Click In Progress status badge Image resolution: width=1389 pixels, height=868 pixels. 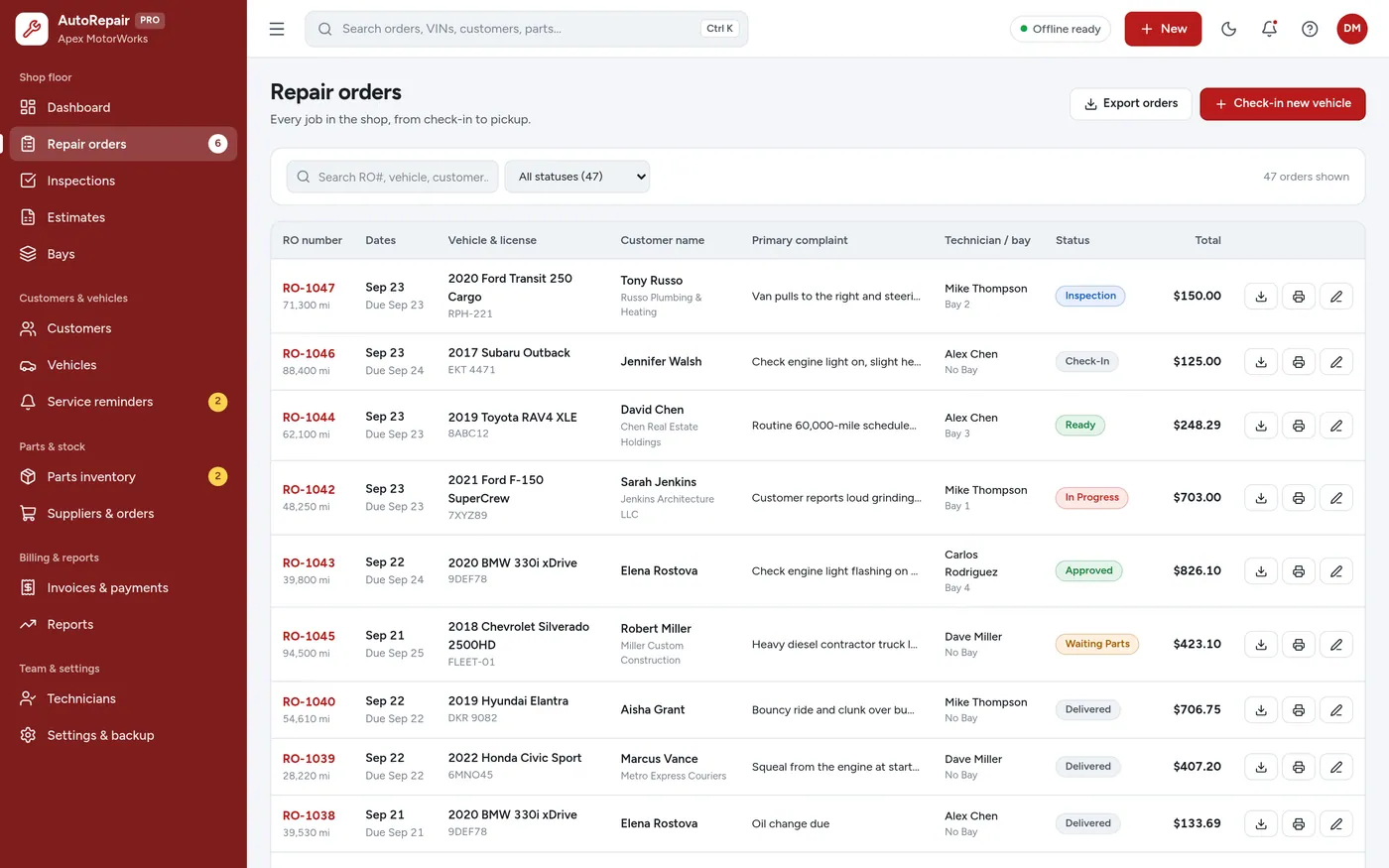coord(1091,497)
